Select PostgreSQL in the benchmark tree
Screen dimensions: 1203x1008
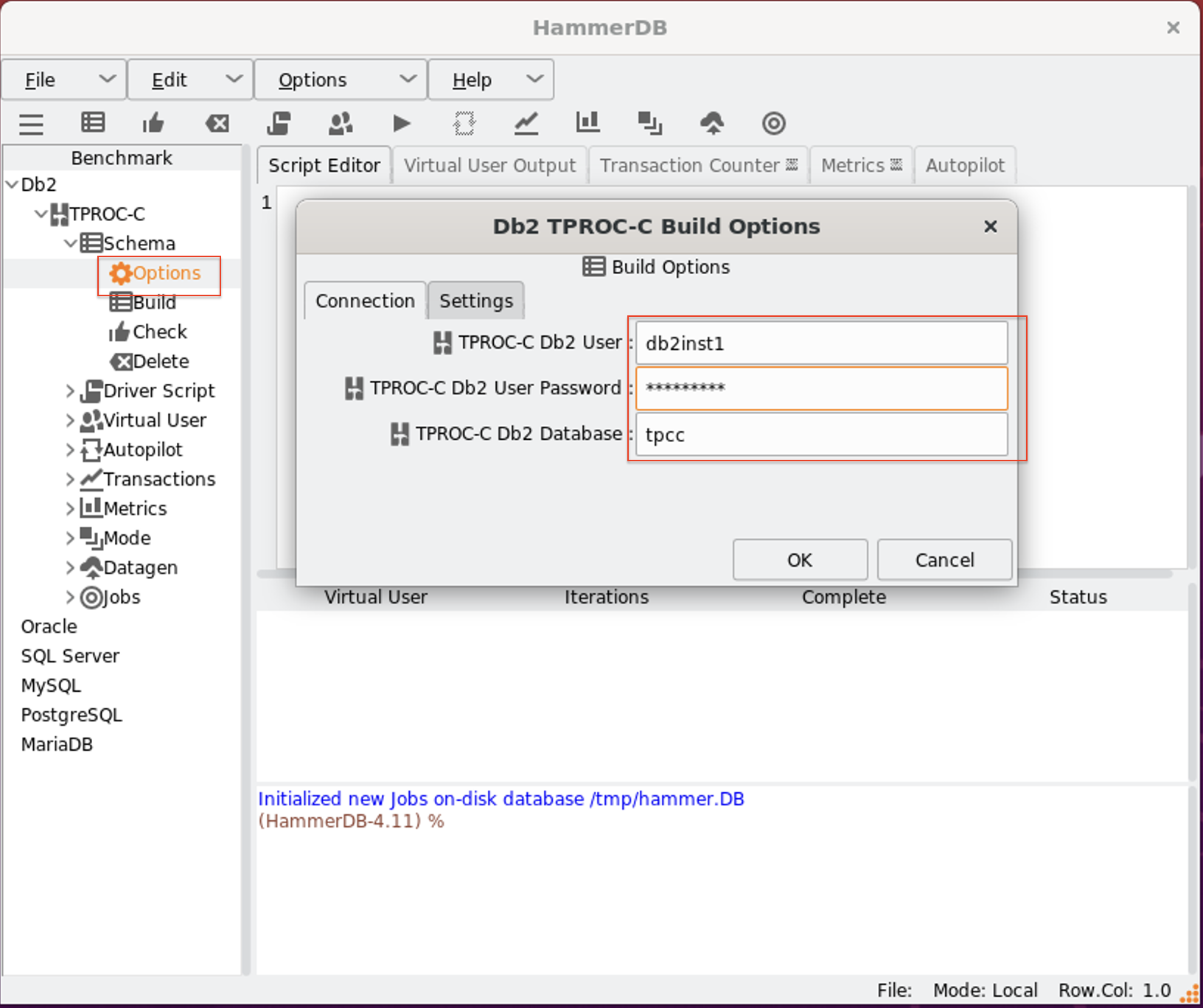(x=72, y=715)
